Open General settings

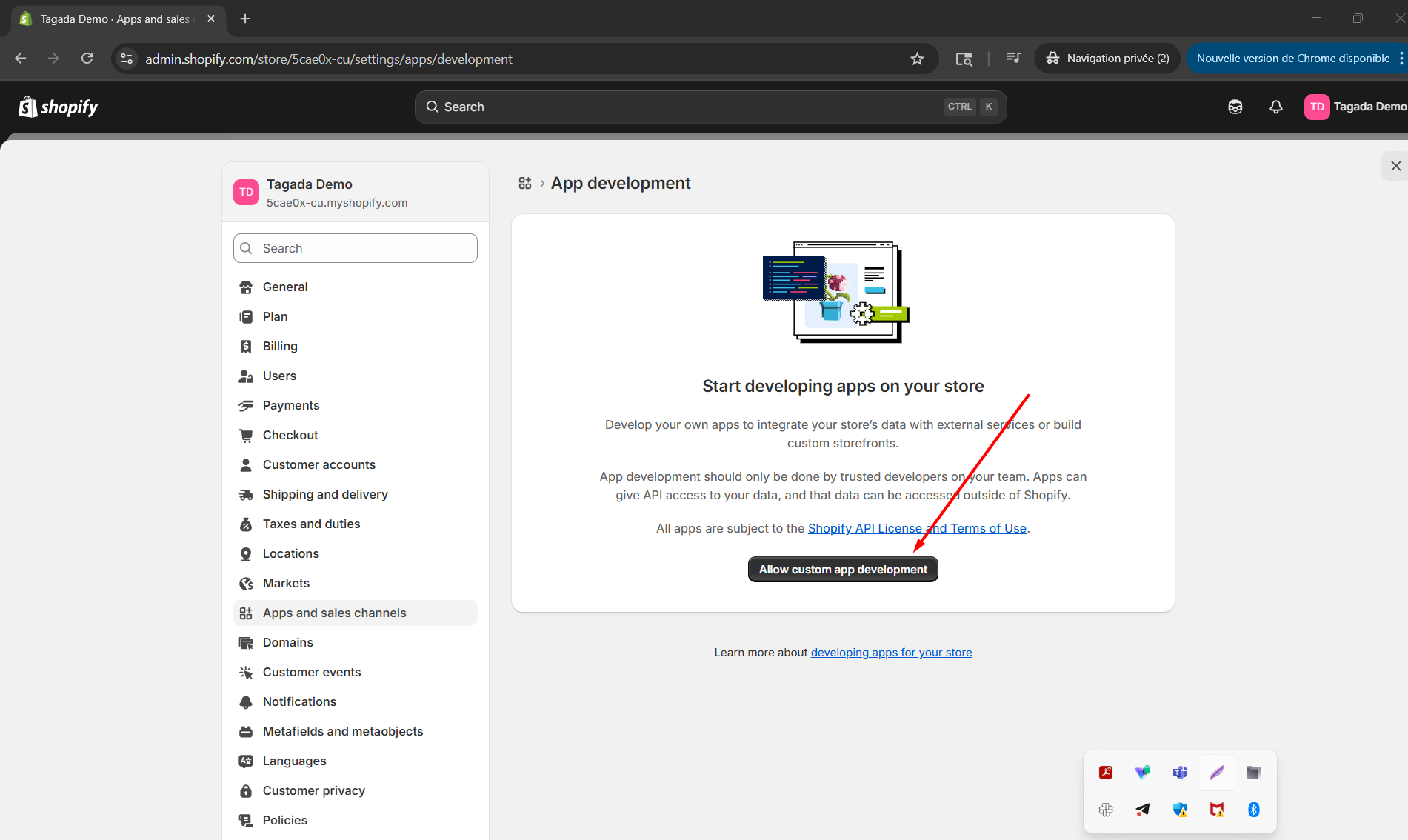(x=356, y=287)
